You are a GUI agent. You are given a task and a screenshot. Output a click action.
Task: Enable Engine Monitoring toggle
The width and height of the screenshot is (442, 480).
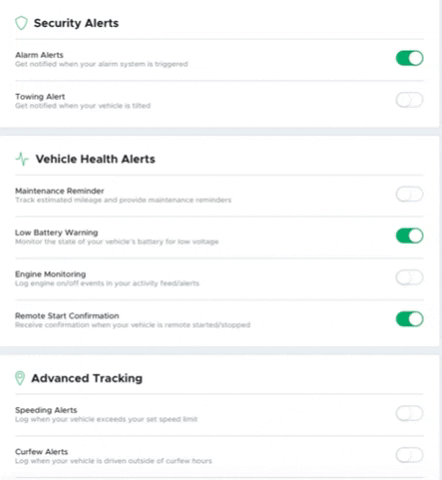click(x=410, y=277)
